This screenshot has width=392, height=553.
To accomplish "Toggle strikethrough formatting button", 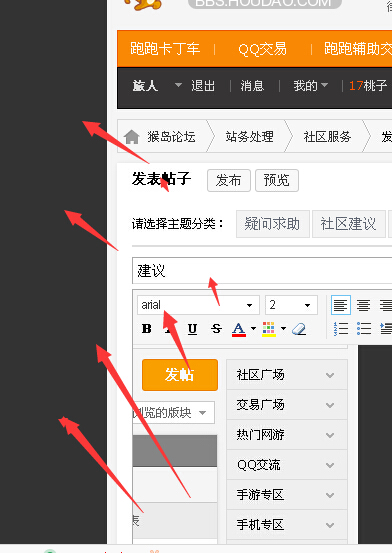I will pos(216,329).
